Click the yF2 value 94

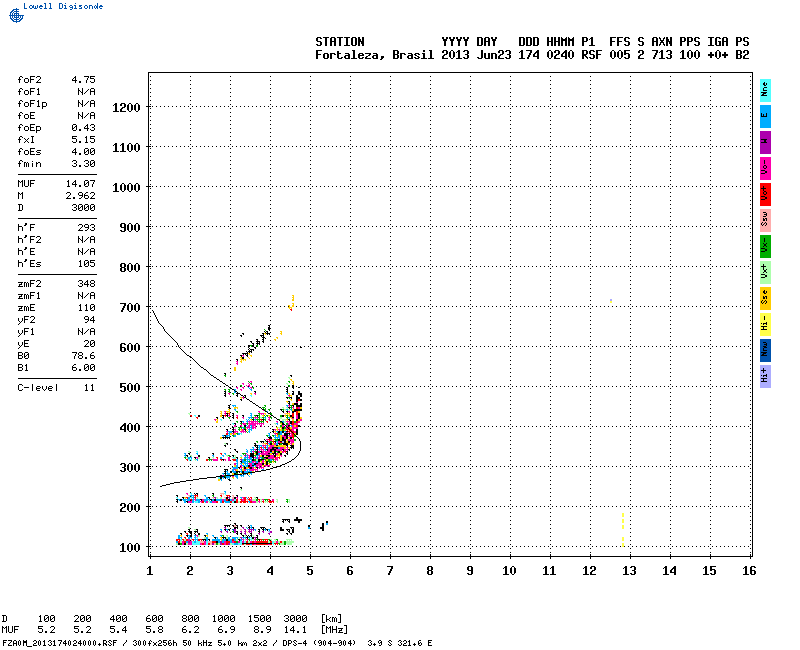[x=89, y=320]
